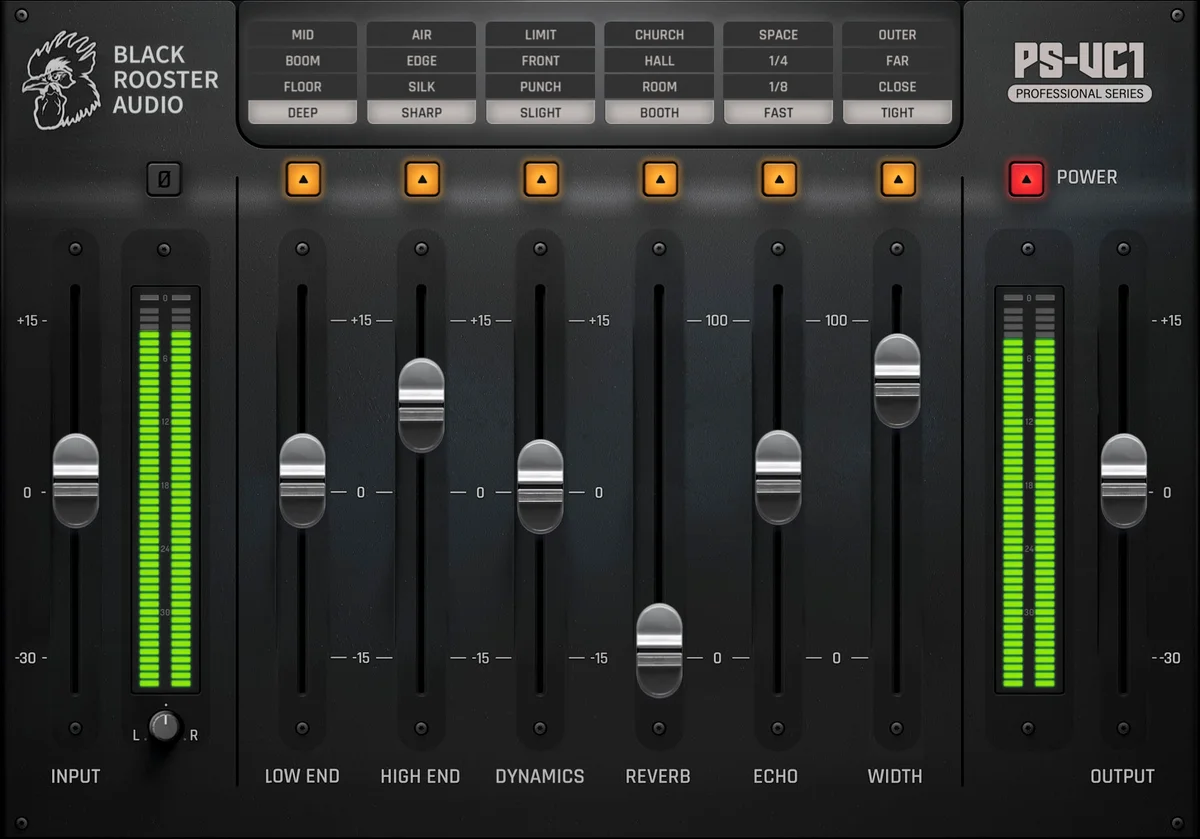Toggle the phase invert (Ø) button
Image resolution: width=1200 pixels, height=839 pixels.
click(x=164, y=180)
